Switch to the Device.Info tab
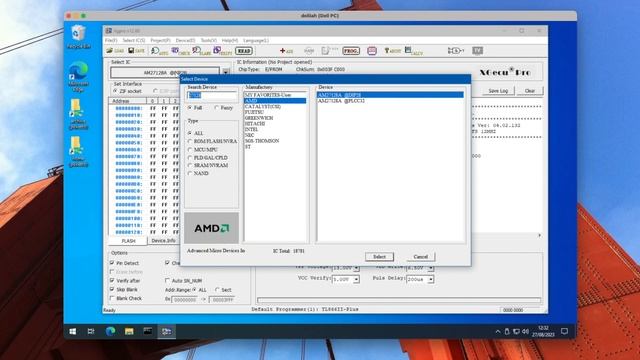Image resolution: width=640 pixels, height=360 pixels. click(164, 241)
